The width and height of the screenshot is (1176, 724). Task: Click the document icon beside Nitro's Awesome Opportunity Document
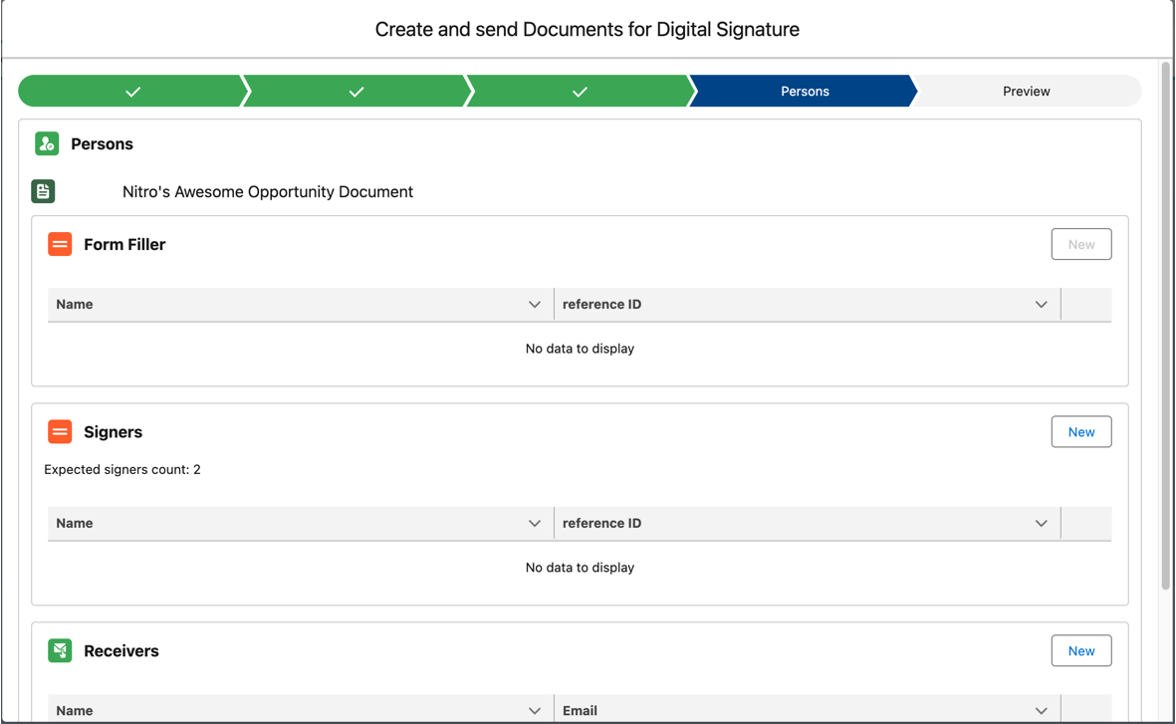point(43,191)
